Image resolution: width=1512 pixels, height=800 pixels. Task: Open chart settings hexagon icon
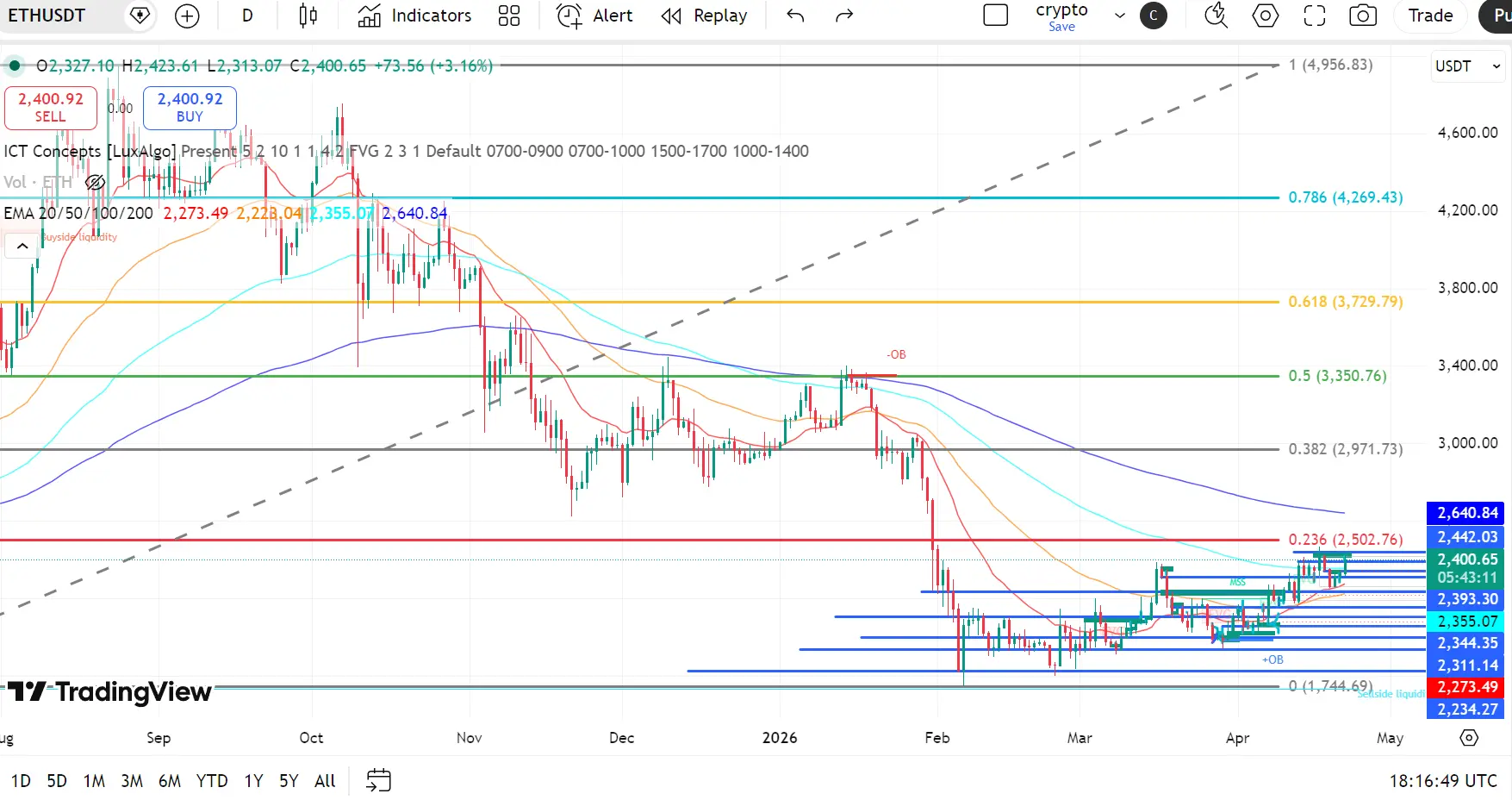pyautogui.click(x=1265, y=16)
